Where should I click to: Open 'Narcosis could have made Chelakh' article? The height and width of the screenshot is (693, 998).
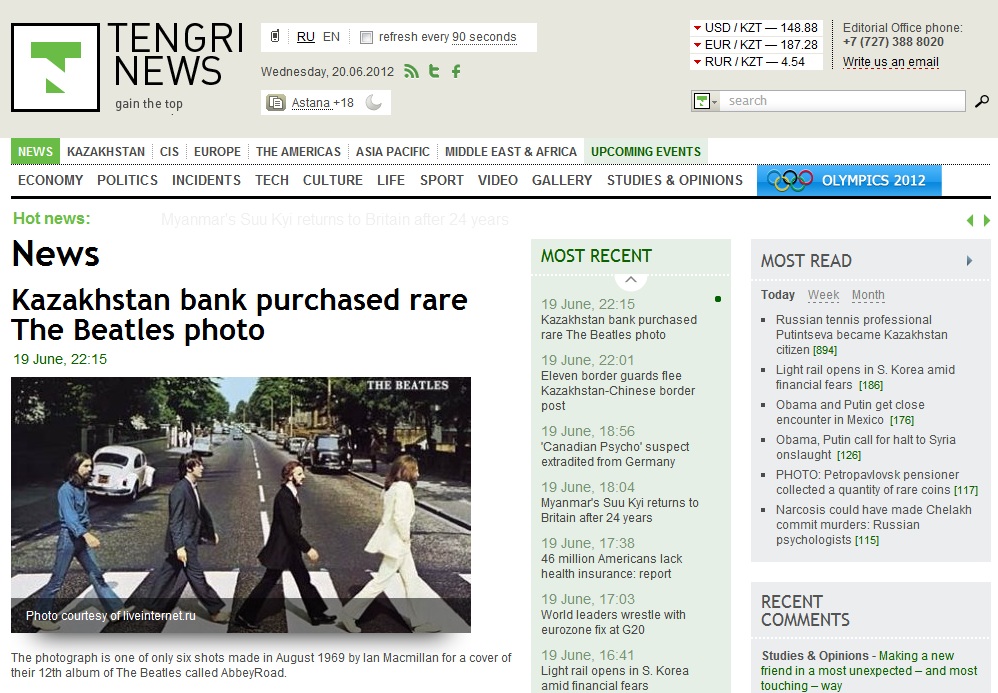click(873, 525)
